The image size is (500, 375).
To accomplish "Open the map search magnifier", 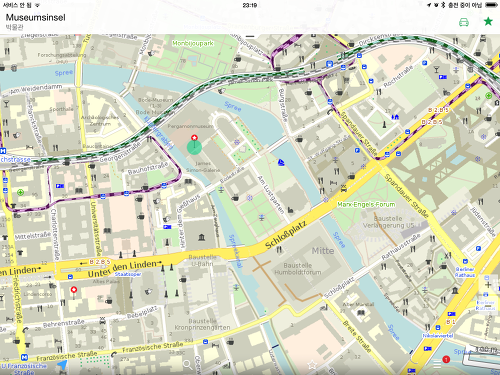I will [188, 365].
